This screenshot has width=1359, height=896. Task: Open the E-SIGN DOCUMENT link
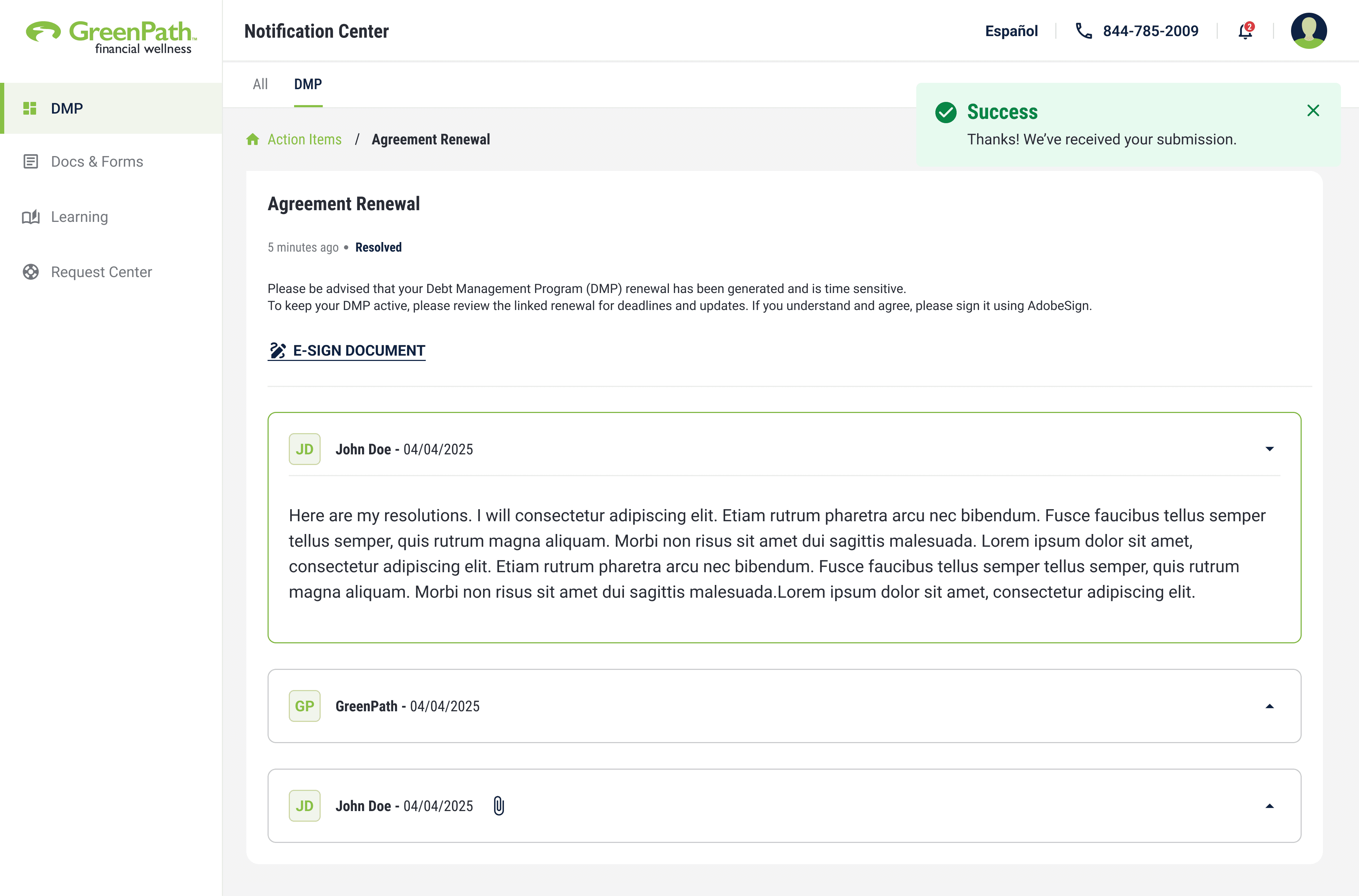347,351
